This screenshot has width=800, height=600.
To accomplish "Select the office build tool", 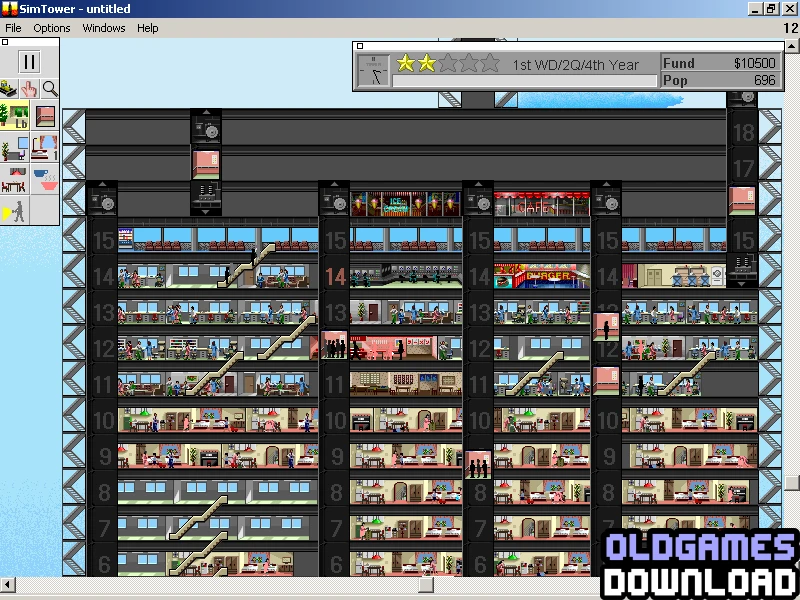I will coord(15,148).
